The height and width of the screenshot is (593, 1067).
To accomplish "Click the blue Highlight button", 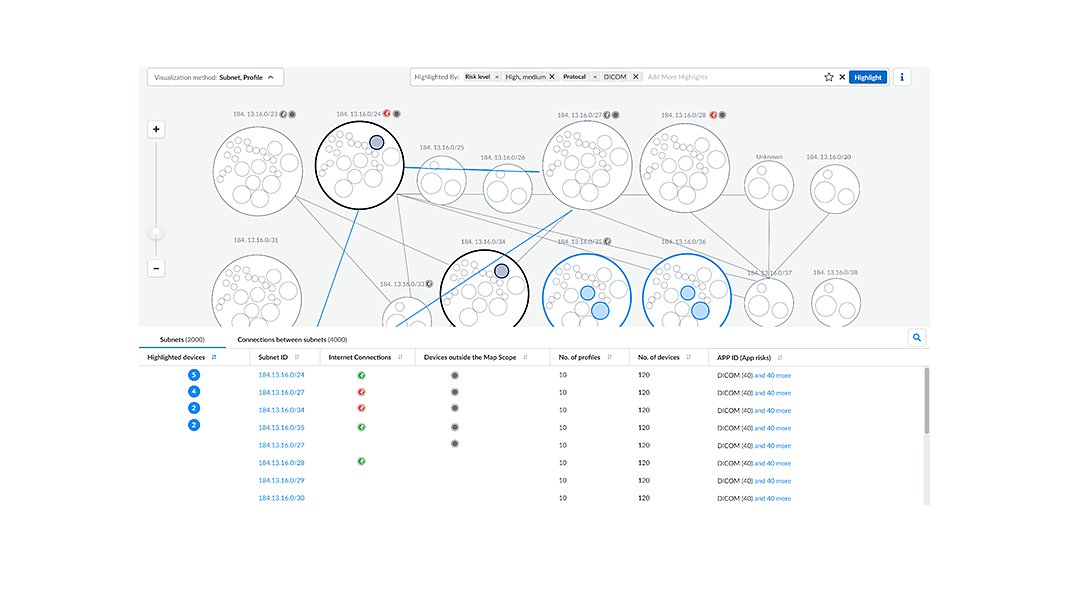I will (866, 77).
